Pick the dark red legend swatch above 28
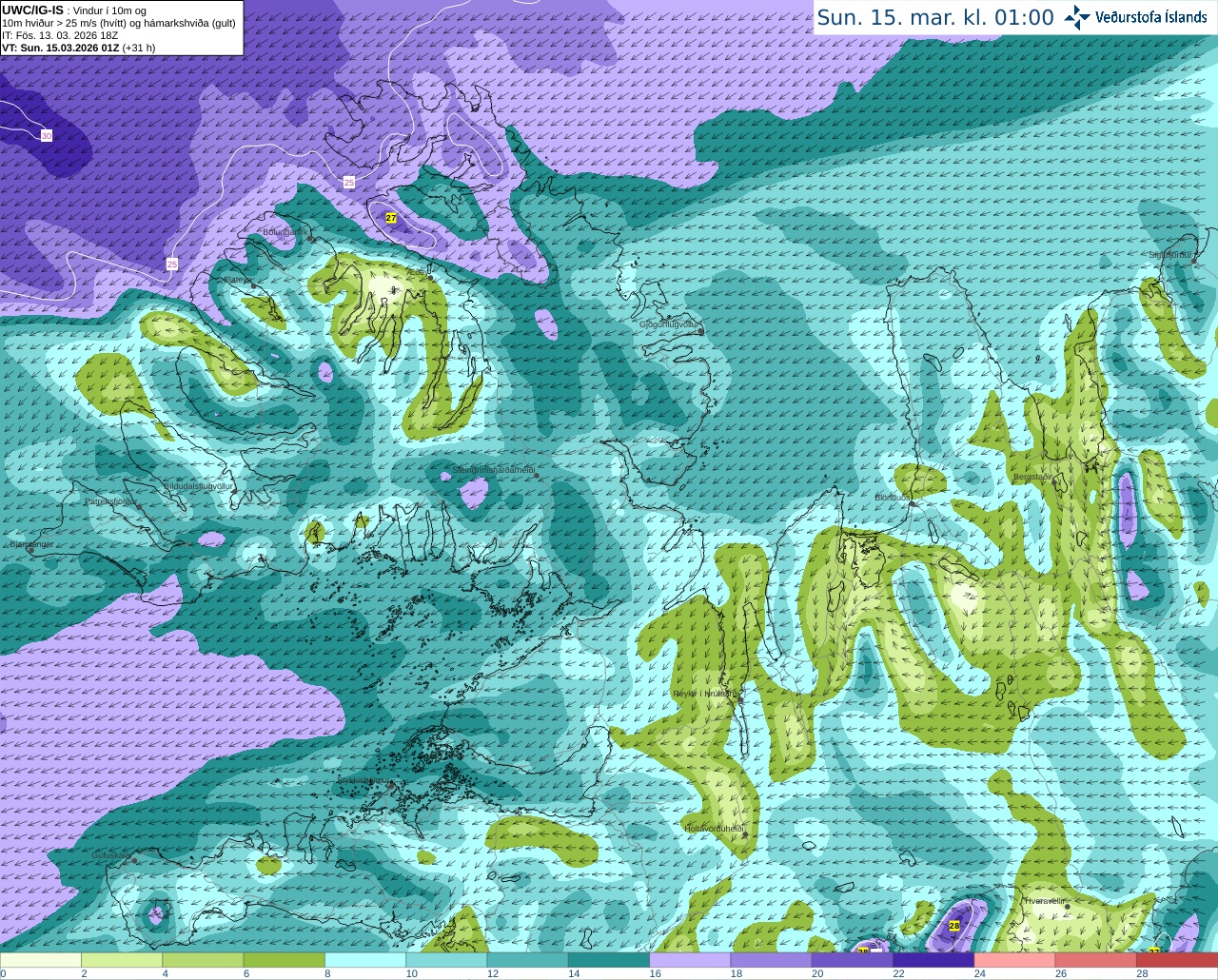The height and width of the screenshot is (980, 1218). coord(1177,960)
